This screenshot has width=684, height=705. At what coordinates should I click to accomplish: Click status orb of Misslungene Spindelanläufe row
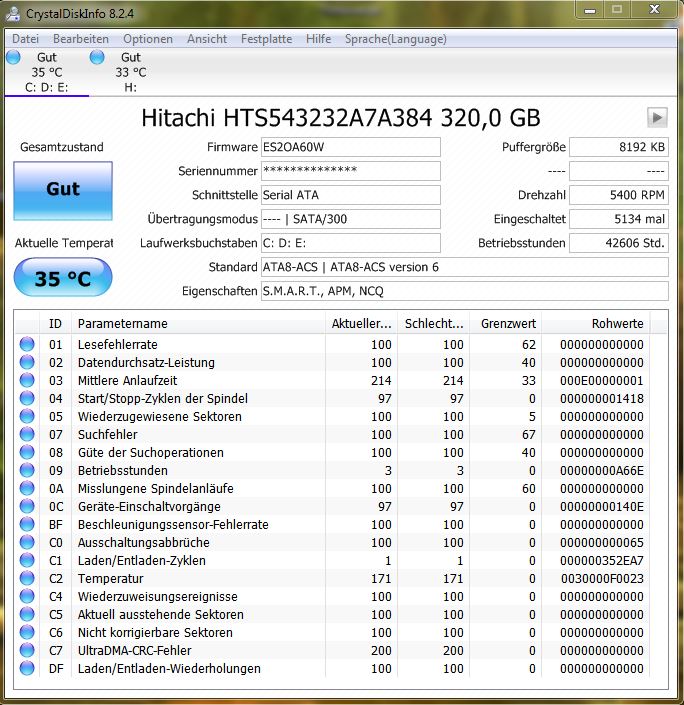[x=27, y=488]
